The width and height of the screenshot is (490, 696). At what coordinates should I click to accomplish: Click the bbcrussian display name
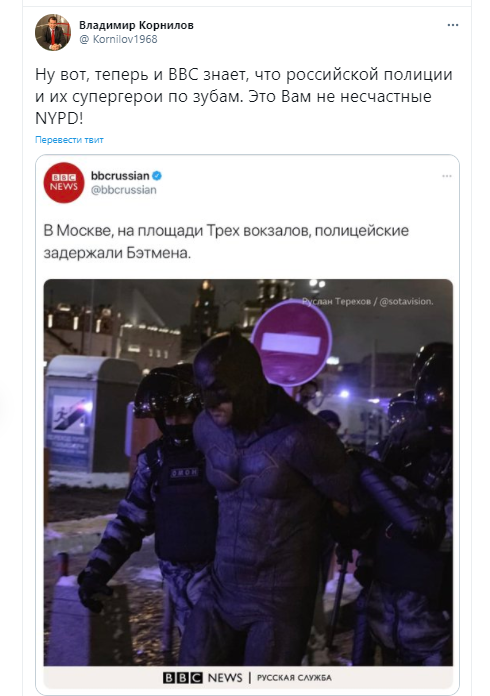point(120,176)
